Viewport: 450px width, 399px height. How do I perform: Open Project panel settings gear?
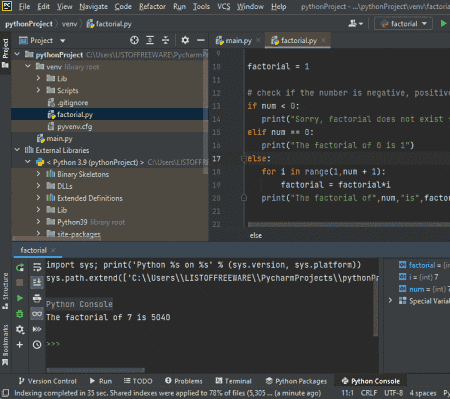tap(185, 40)
